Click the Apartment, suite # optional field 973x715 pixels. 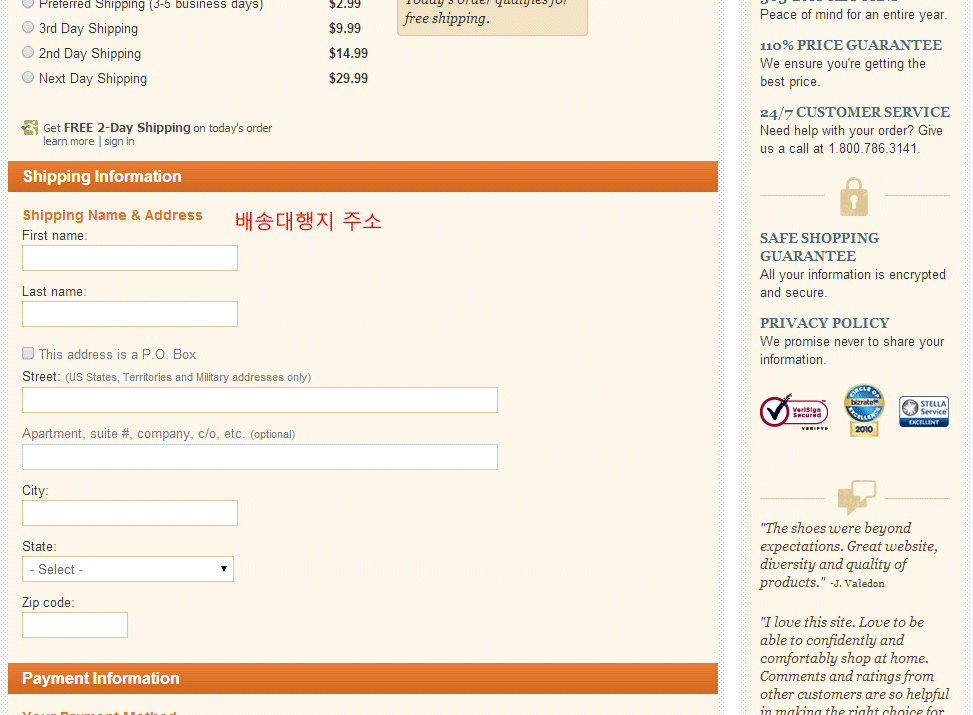click(260, 457)
